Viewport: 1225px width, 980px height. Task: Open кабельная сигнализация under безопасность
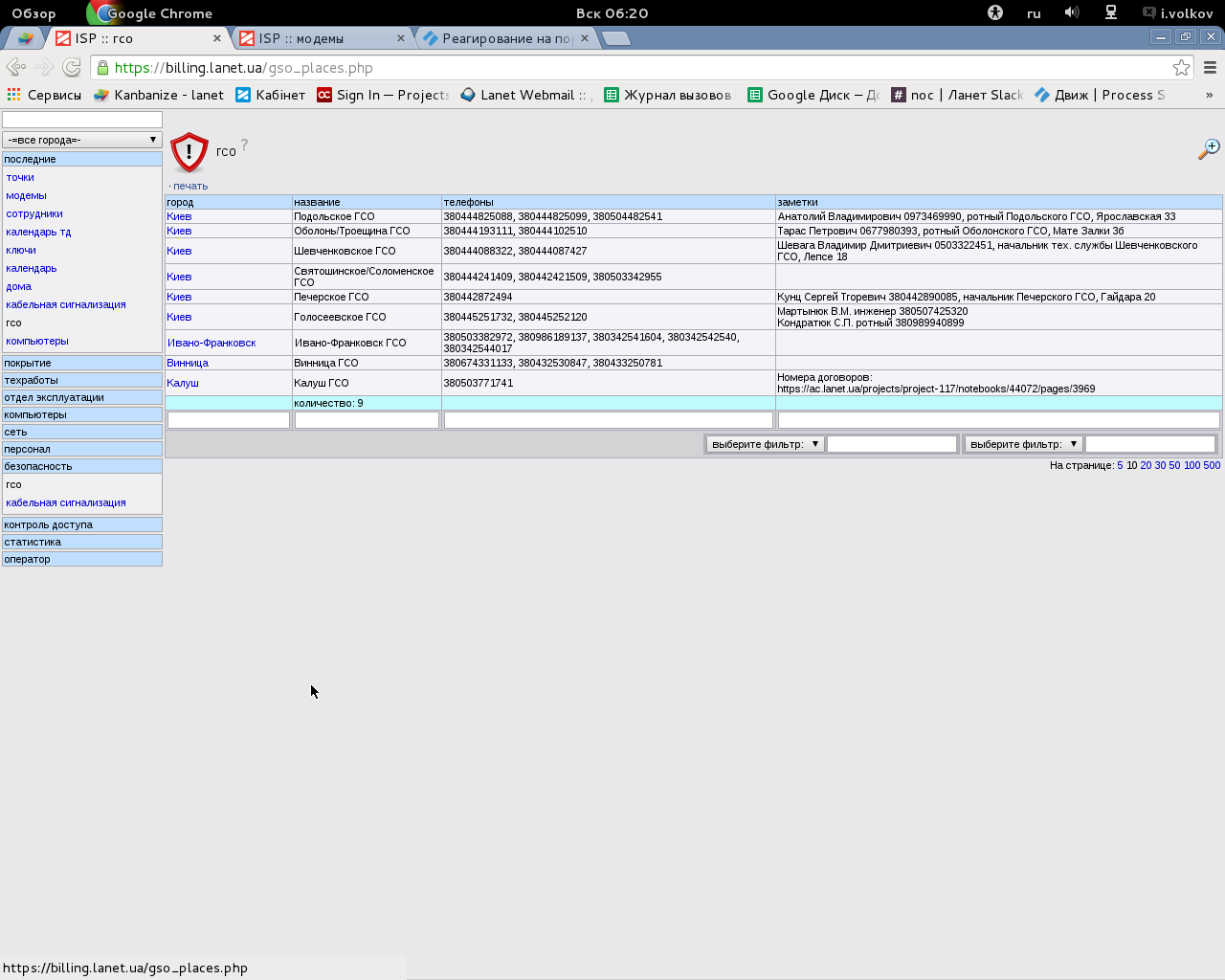coord(66,502)
